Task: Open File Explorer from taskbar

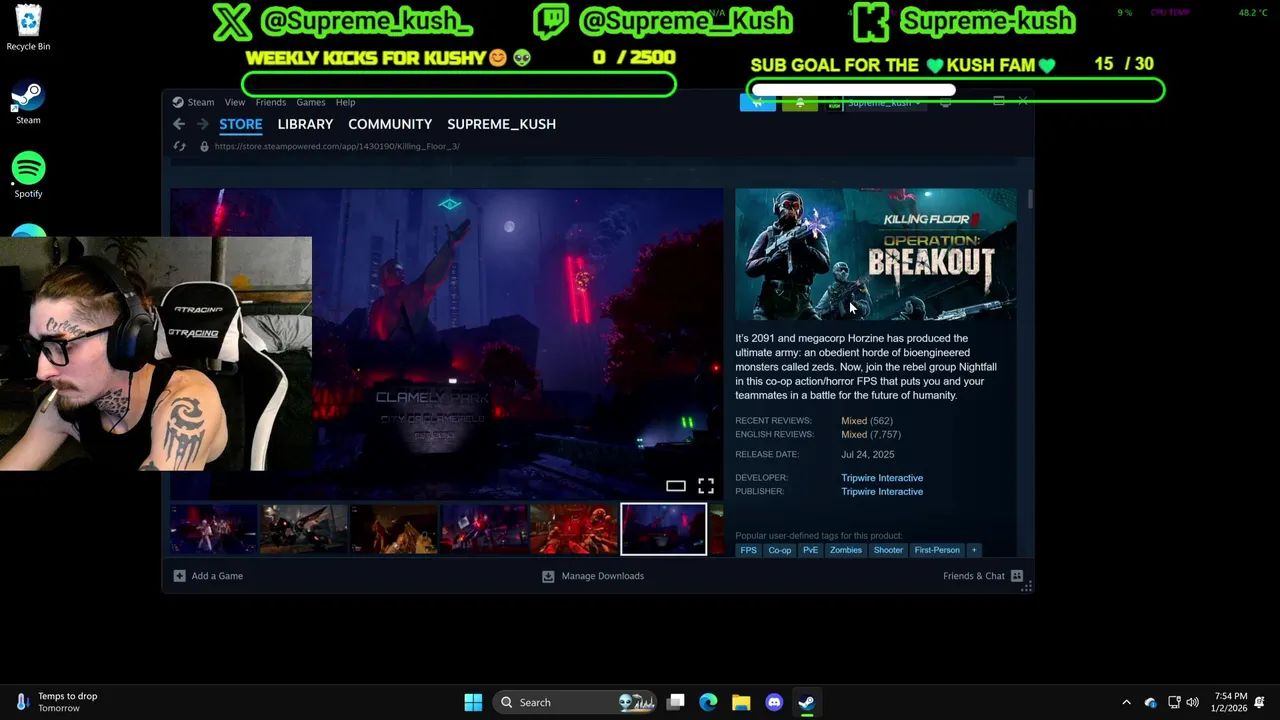Action: tap(741, 702)
